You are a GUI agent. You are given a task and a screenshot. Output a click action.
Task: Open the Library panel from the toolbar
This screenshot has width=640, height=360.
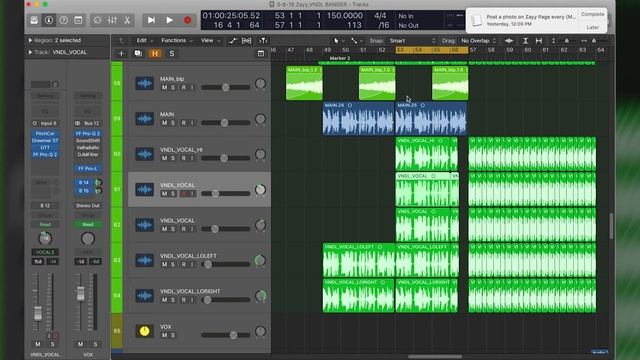click(34, 20)
